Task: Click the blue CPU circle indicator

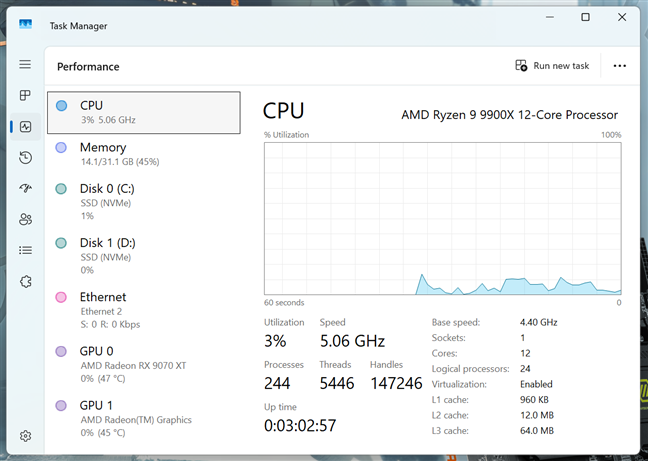Action: pyautogui.click(x=62, y=106)
